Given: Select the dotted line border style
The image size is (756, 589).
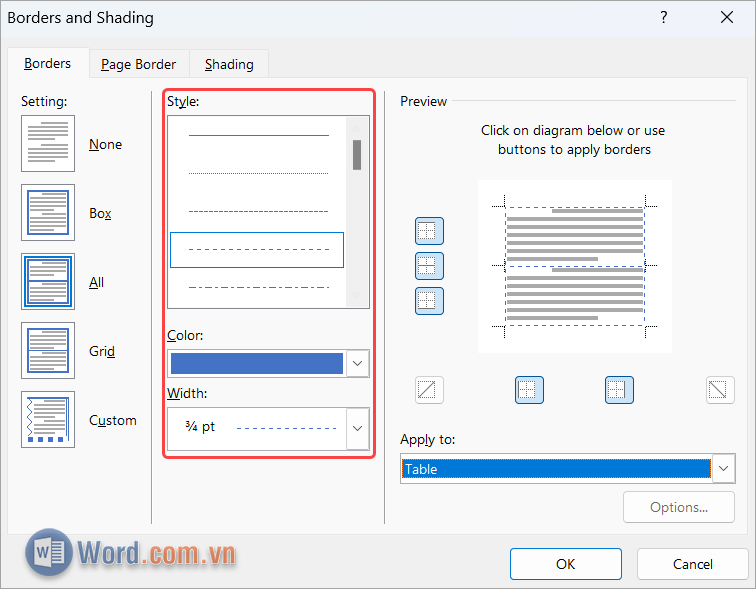Looking at the screenshot, I should tap(258, 173).
